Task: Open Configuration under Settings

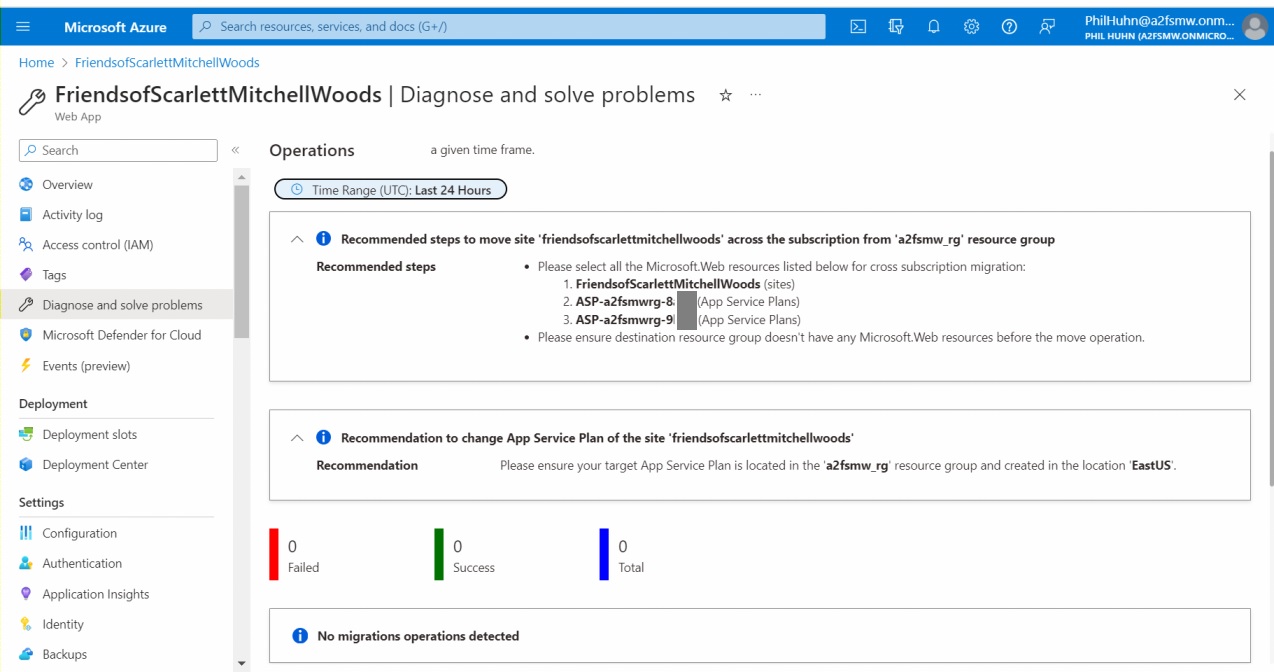Action: [78, 533]
